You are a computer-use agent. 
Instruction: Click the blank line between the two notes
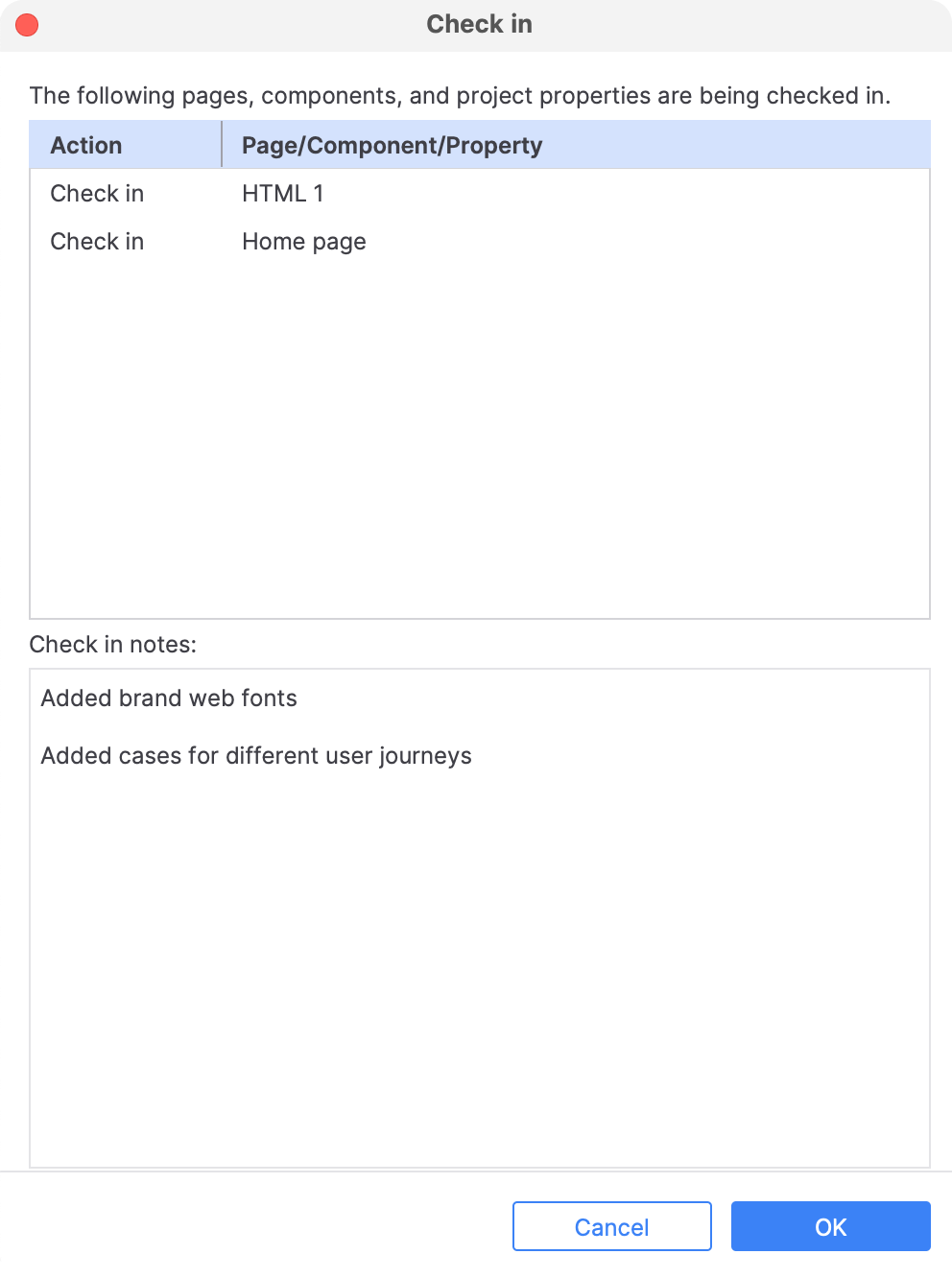288,727
